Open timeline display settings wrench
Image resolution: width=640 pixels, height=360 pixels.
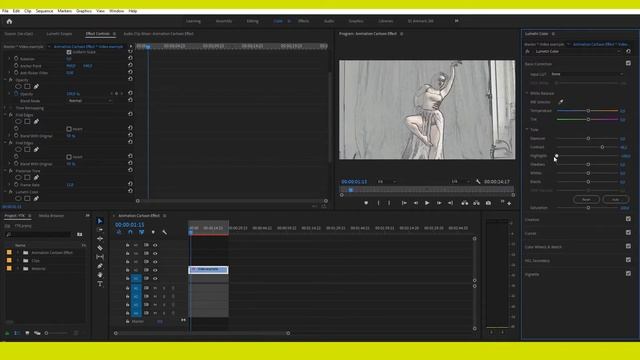tap(164, 232)
